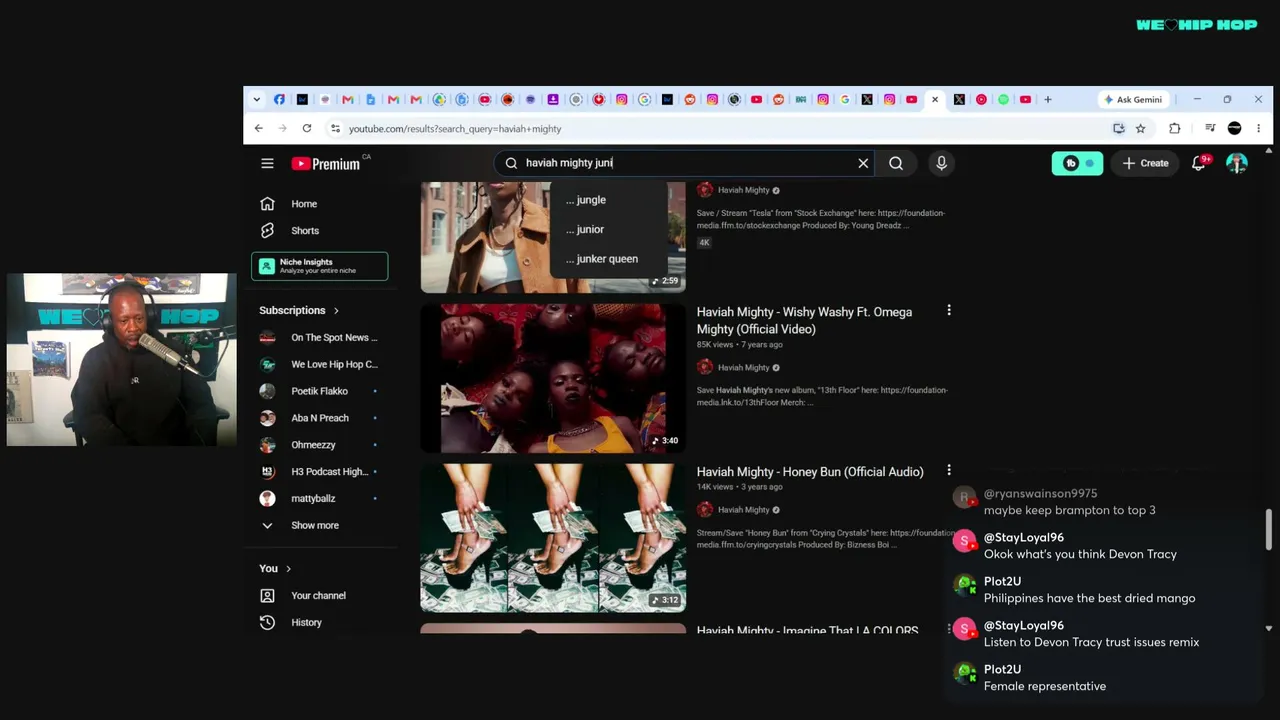Click the chat scroll-down arrow
Screen dimensions: 1280x720
click(1269, 629)
